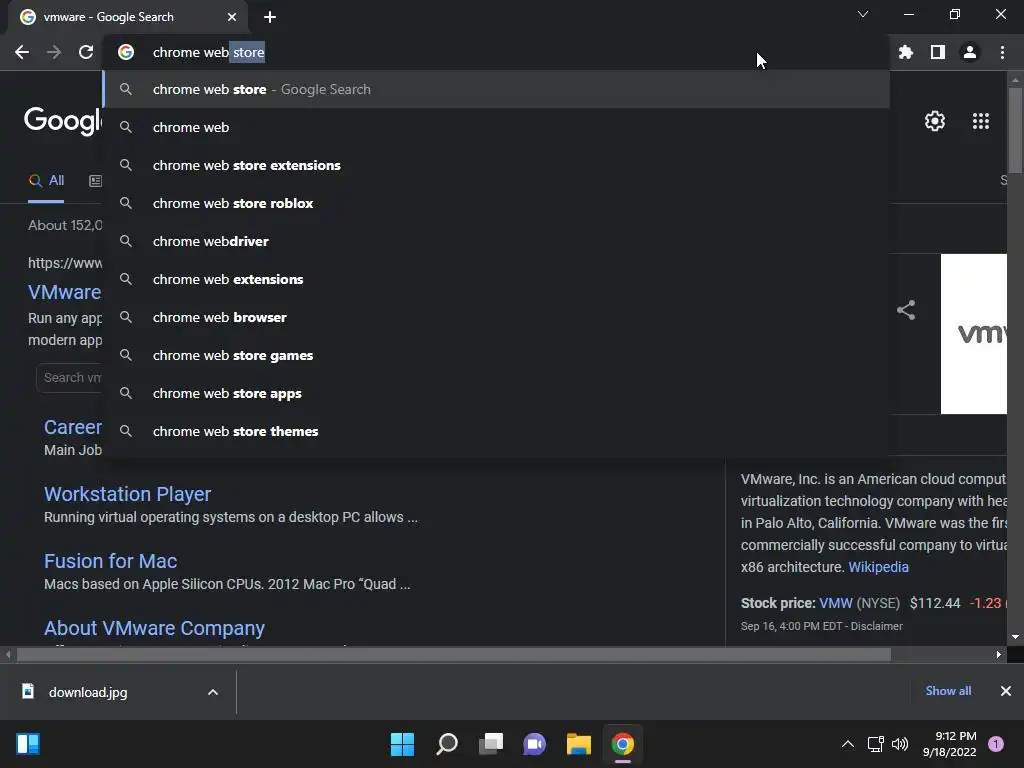Image resolution: width=1024 pixels, height=768 pixels.
Task: Open the tab search dropdown chevron
Action: pos(863,14)
